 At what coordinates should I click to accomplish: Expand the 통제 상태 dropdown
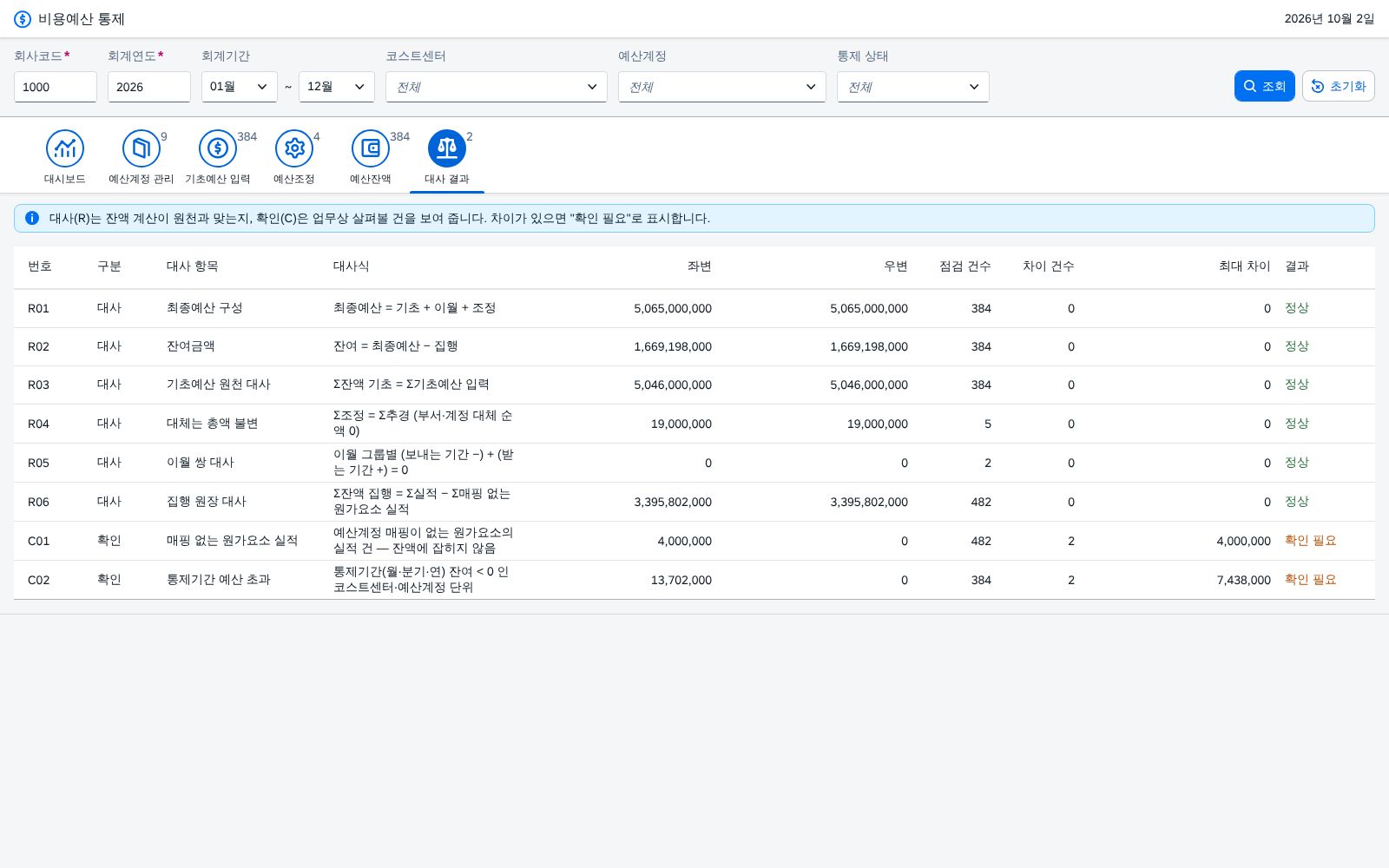pyautogui.click(x=913, y=87)
